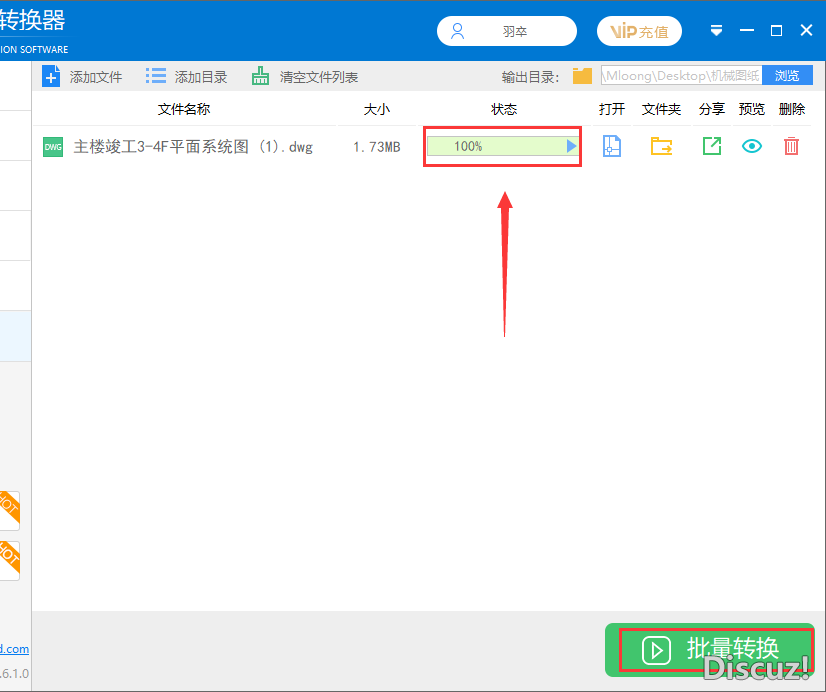Delete the dwg file with the trash icon

[791, 146]
